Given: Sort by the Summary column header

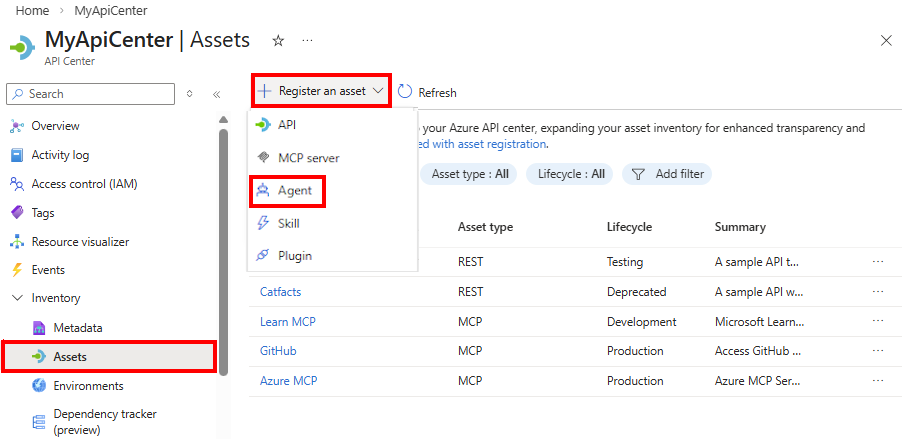Looking at the screenshot, I should [x=740, y=227].
